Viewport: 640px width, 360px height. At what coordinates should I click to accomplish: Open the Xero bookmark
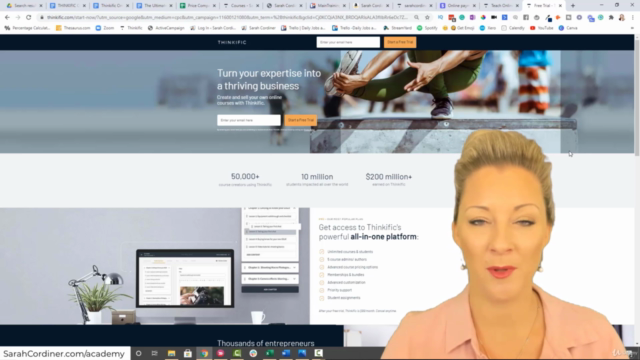(488, 28)
